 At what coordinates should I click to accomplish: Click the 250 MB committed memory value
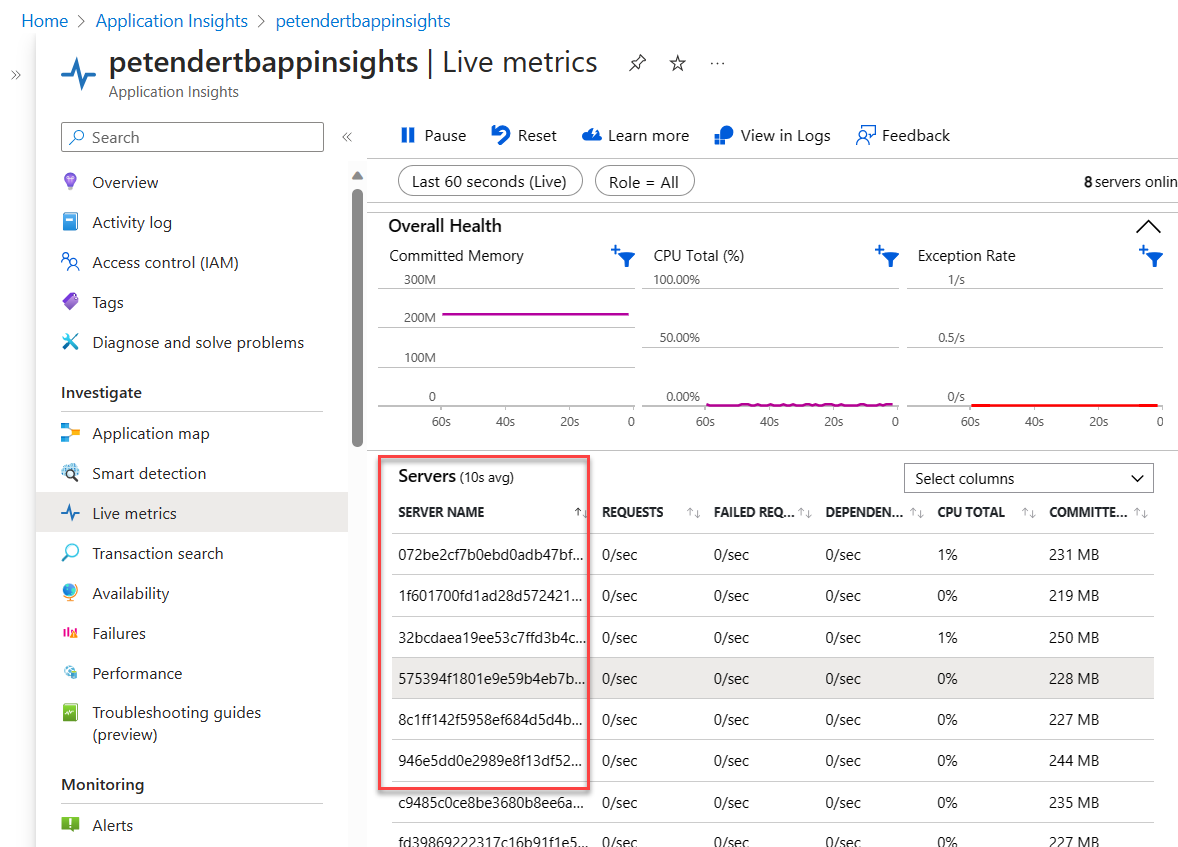pyautogui.click(x=1074, y=637)
